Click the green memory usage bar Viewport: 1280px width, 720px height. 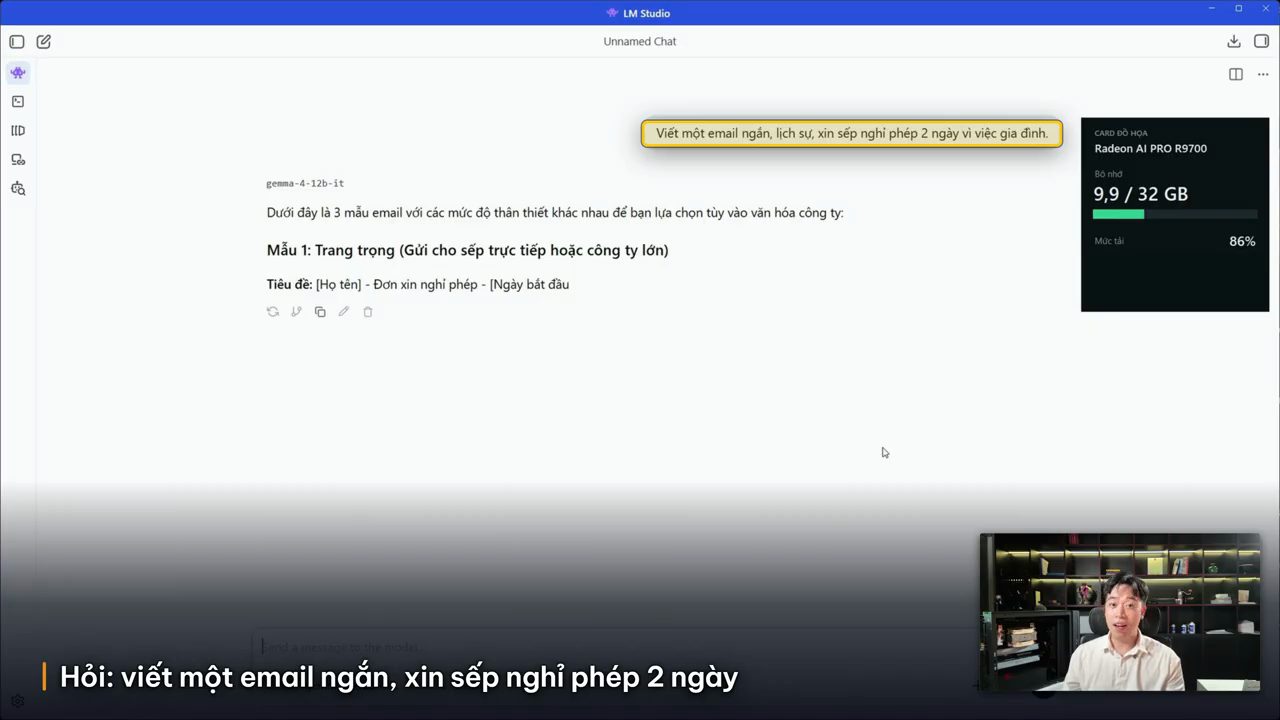click(1118, 215)
